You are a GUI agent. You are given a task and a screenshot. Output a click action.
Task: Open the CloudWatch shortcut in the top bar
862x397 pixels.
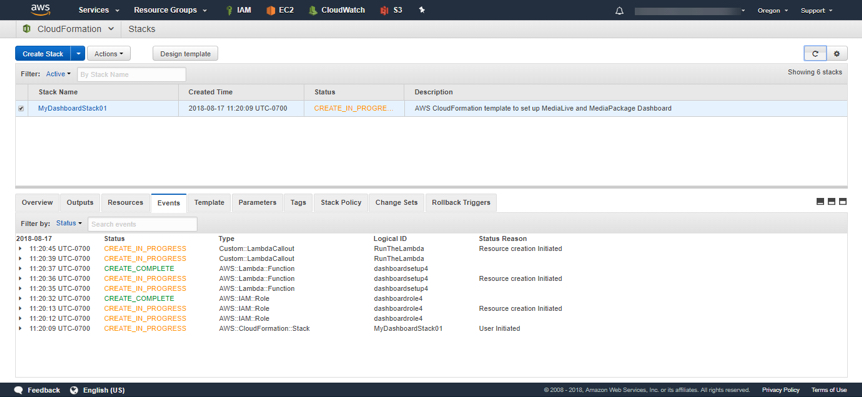click(336, 10)
